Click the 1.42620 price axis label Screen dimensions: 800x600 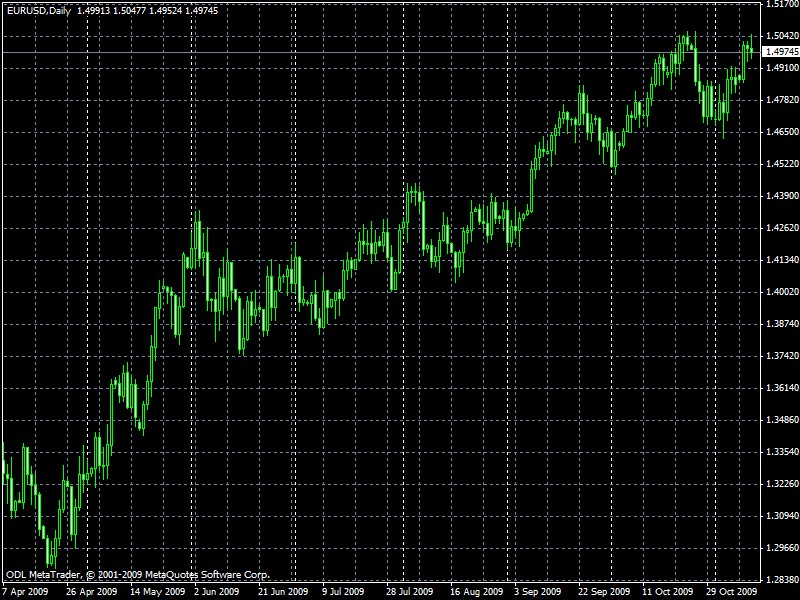(782, 228)
